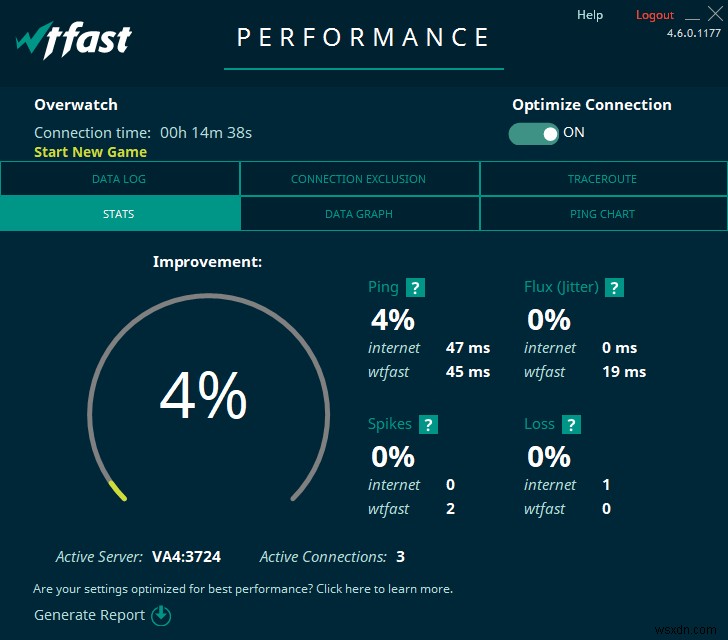The image size is (728, 640).
Task: Select the Stats tab
Action: tap(119, 214)
